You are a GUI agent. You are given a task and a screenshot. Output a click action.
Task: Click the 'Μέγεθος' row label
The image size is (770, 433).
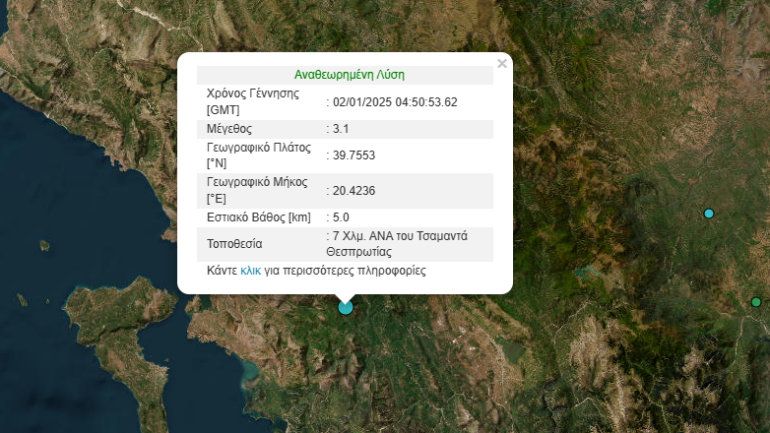[x=229, y=129]
